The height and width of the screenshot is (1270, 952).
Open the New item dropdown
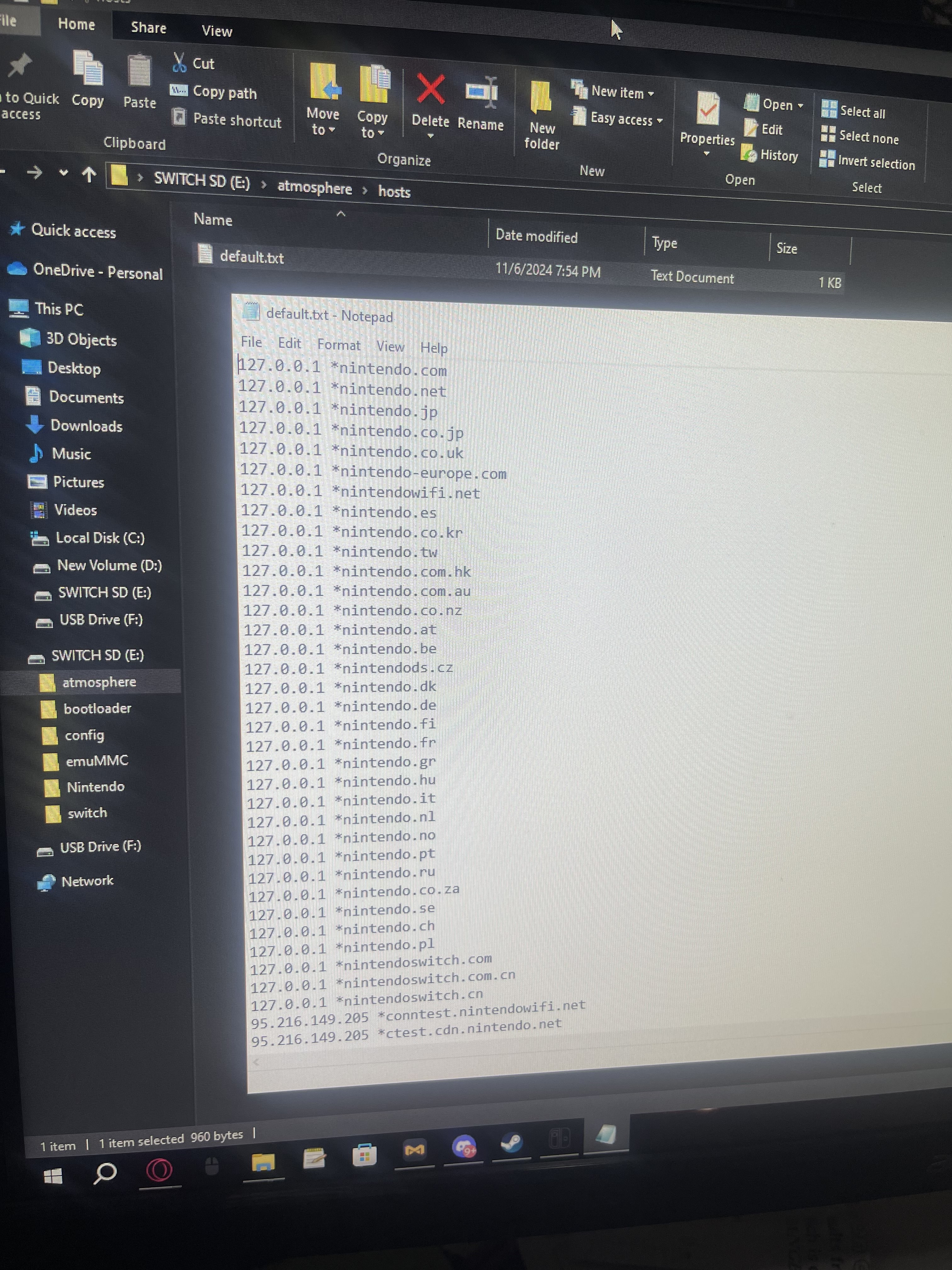tap(651, 94)
